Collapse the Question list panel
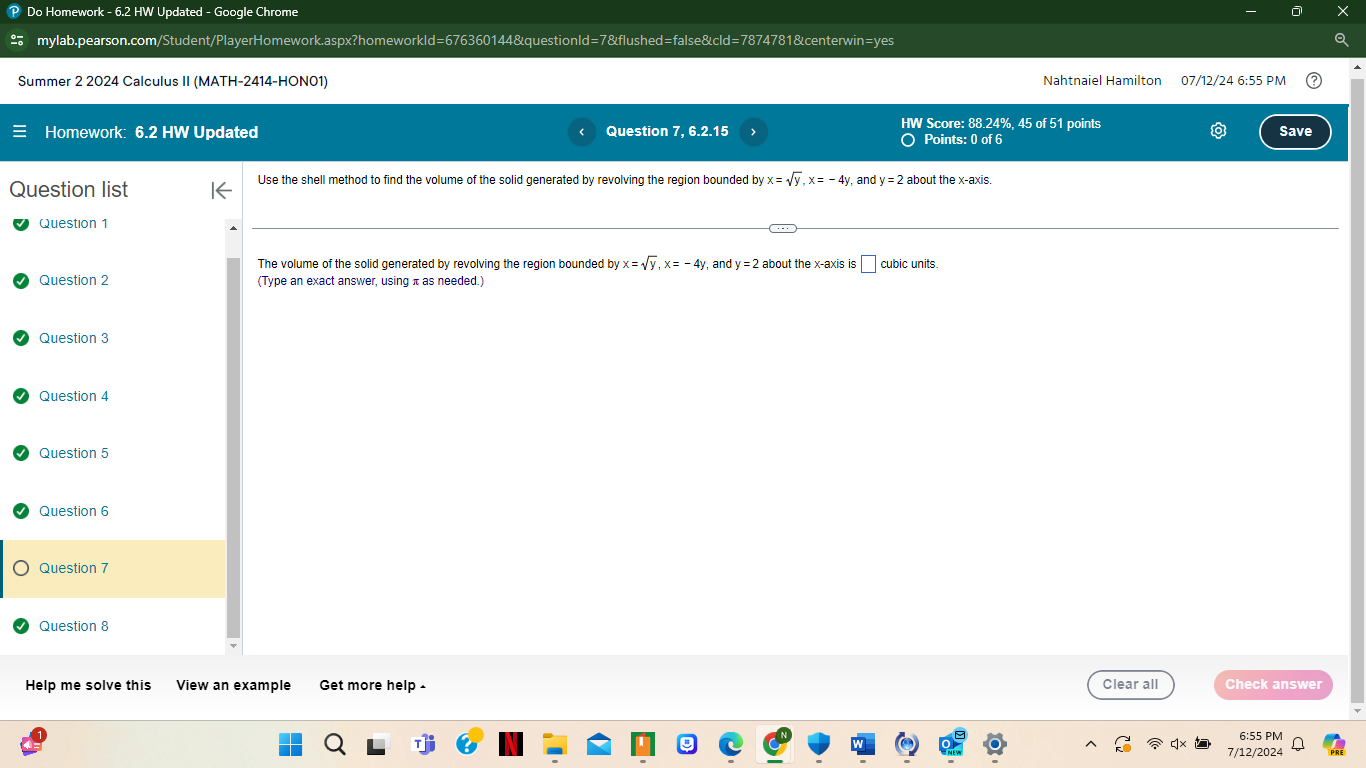The image size is (1366, 768). (x=221, y=190)
